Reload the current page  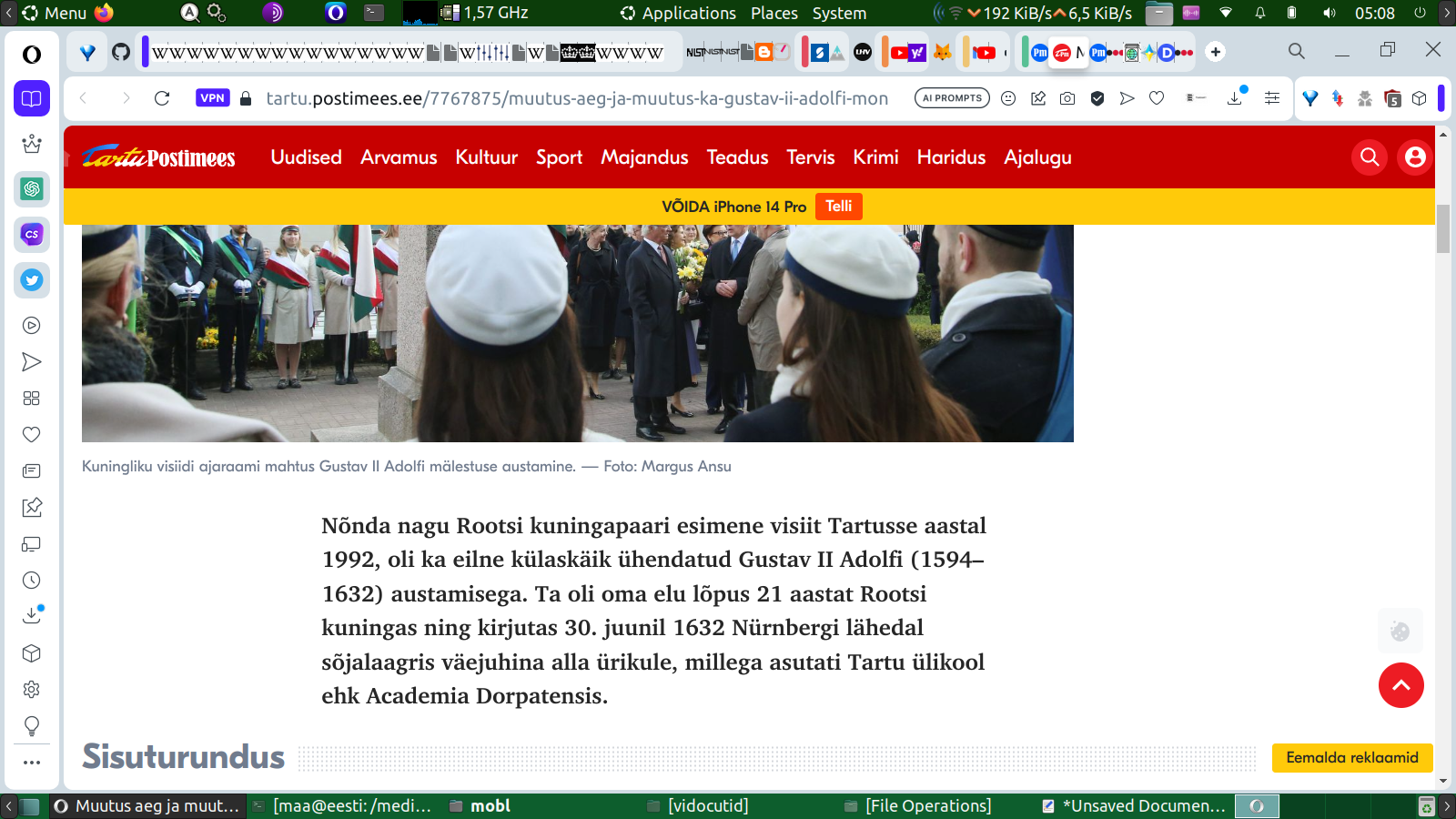pyautogui.click(x=162, y=98)
